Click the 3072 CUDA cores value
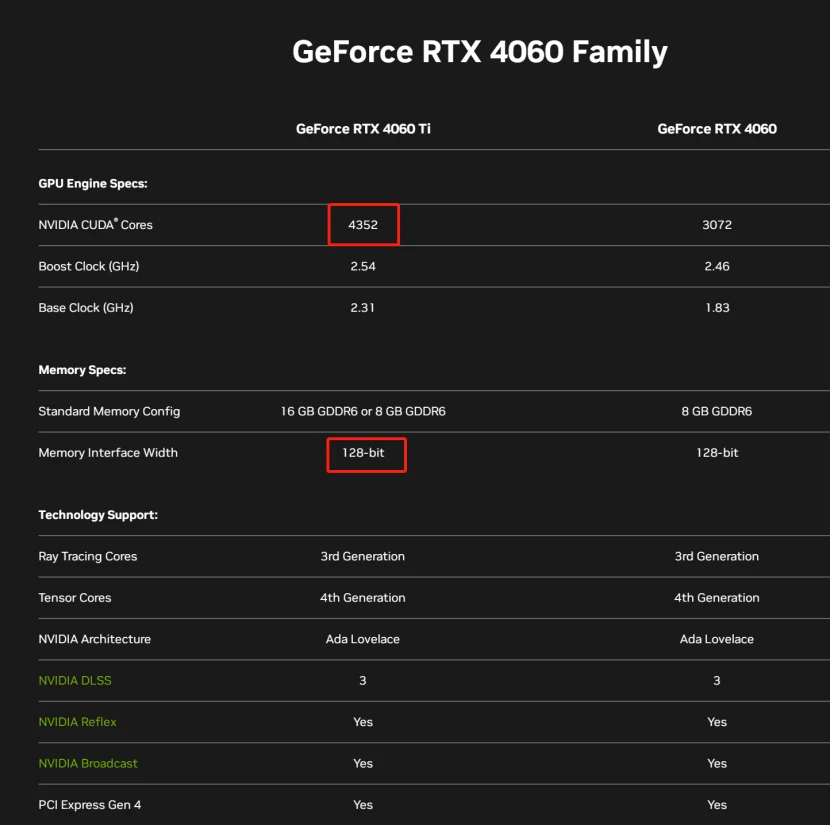Image resolution: width=831 pixels, height=825 pixels. tap(717, 225)
